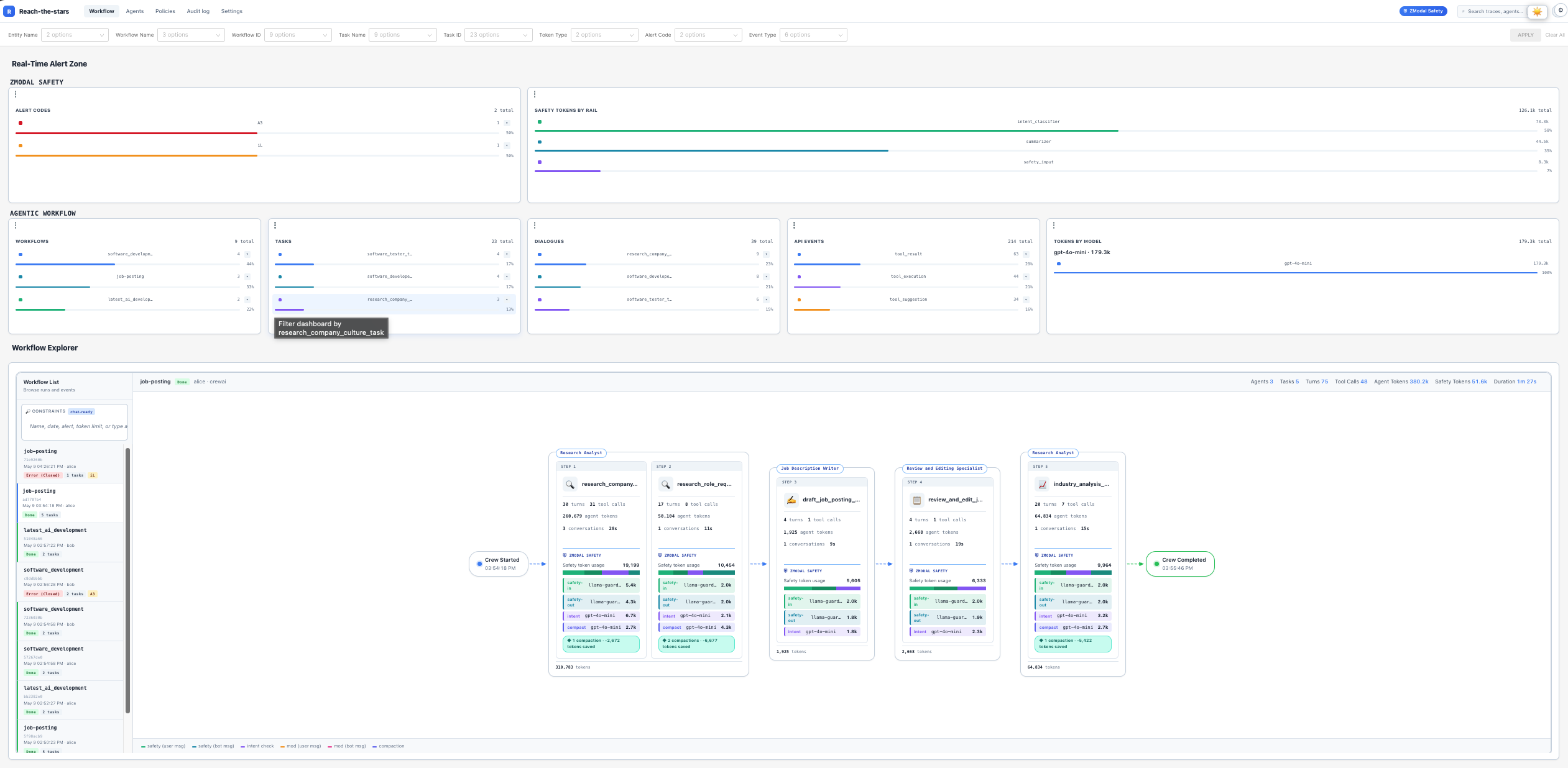Select latest_ai_development run from 02:57:22 PM
Image resolution: width=1568 pixels, height=768 pixels.
[x=71, y=542]
